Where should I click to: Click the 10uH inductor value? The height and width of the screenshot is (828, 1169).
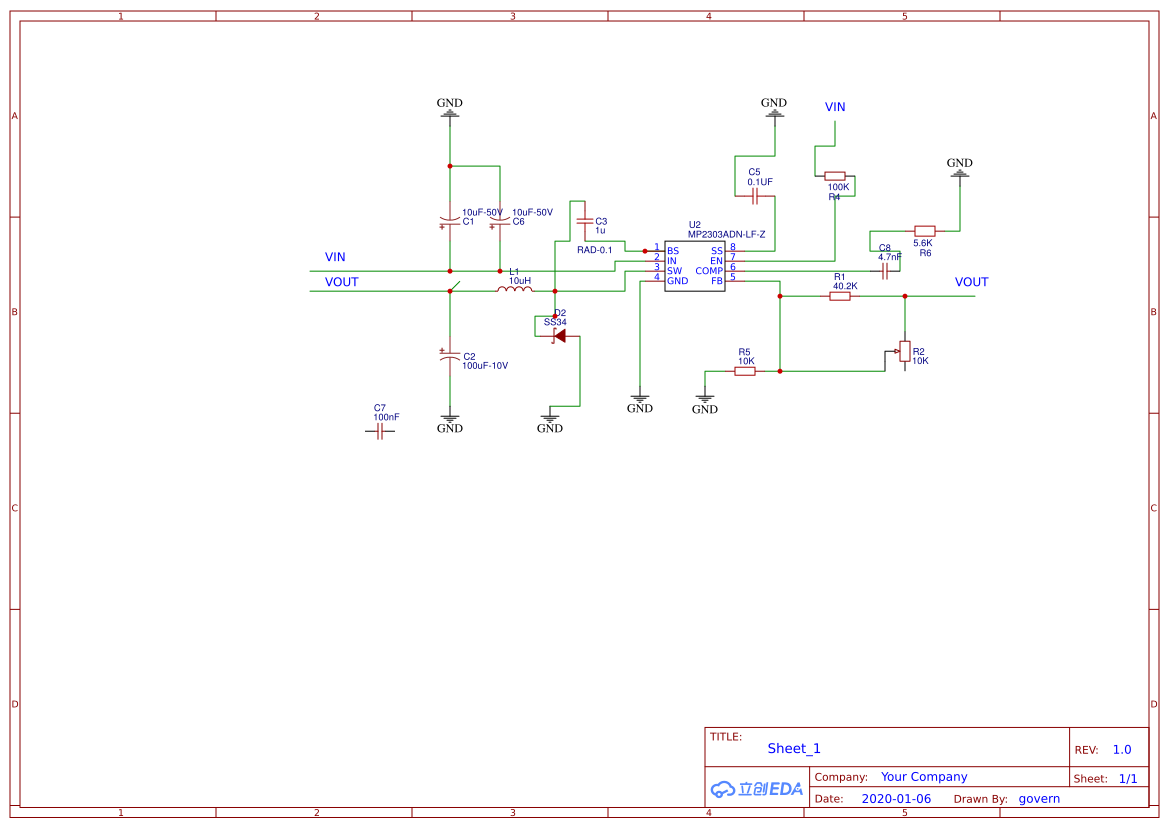520,281
